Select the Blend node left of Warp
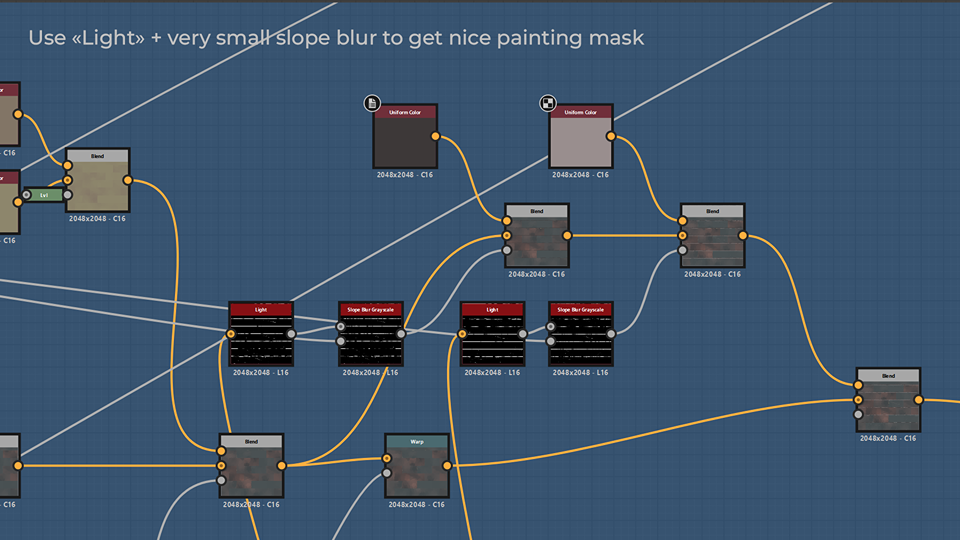Viewport: 960px width, 540px height. pyautogui.click(x=252, y=466)
